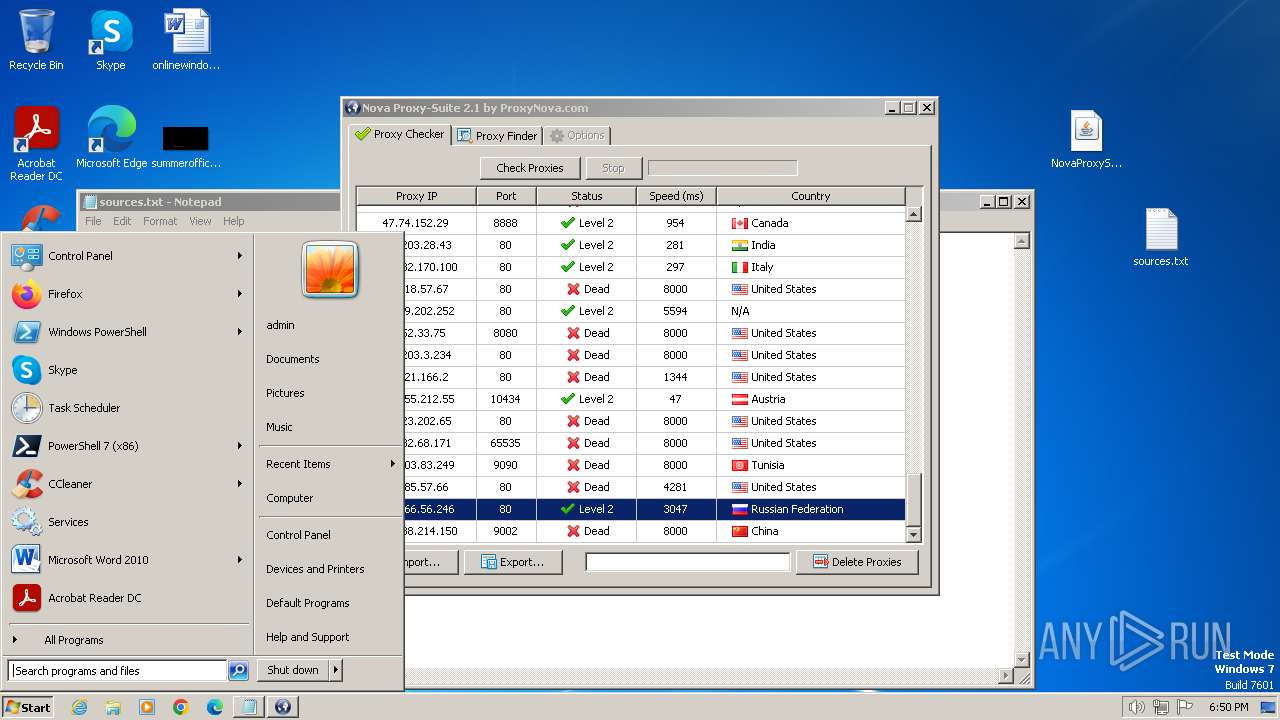This screenshot has width=1280, height=720.
Task: Click Check Proxies button
Action: click(x=530, y=168)
